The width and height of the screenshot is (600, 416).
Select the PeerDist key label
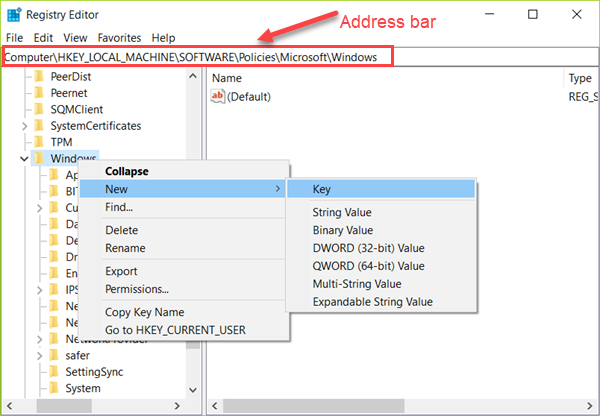(71, 77)
